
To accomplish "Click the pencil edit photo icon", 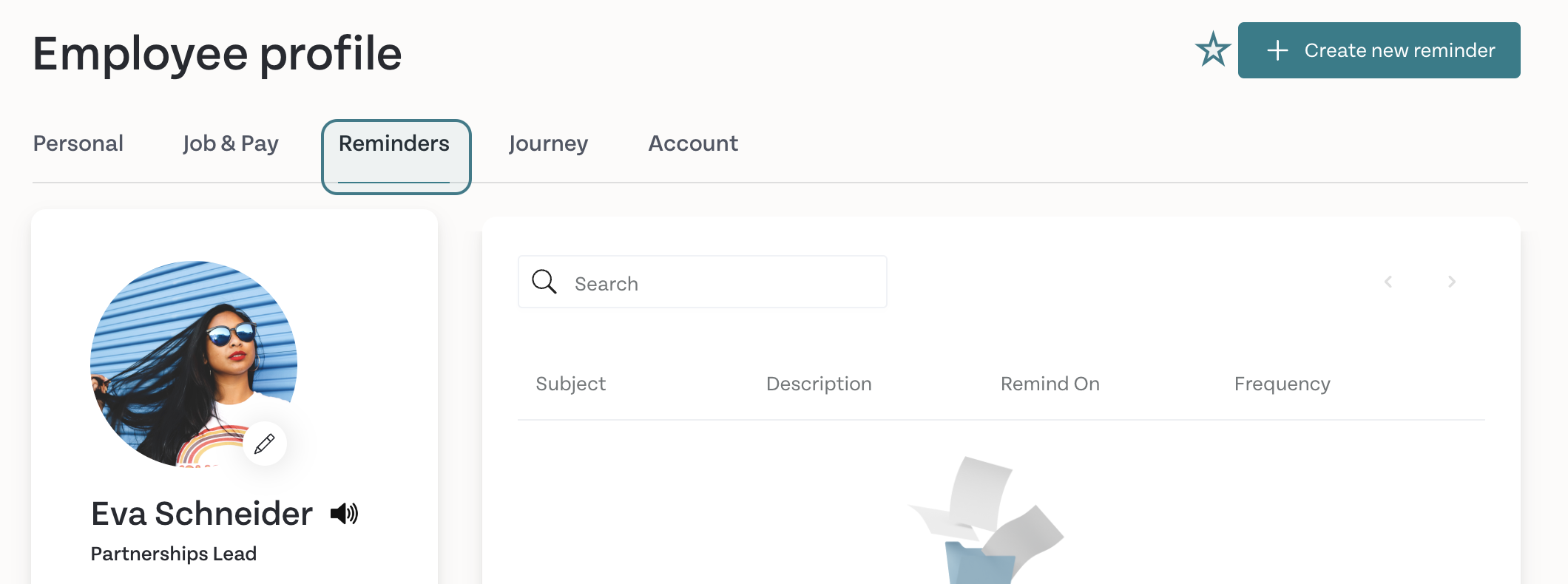I will click(x=265, y=444).
